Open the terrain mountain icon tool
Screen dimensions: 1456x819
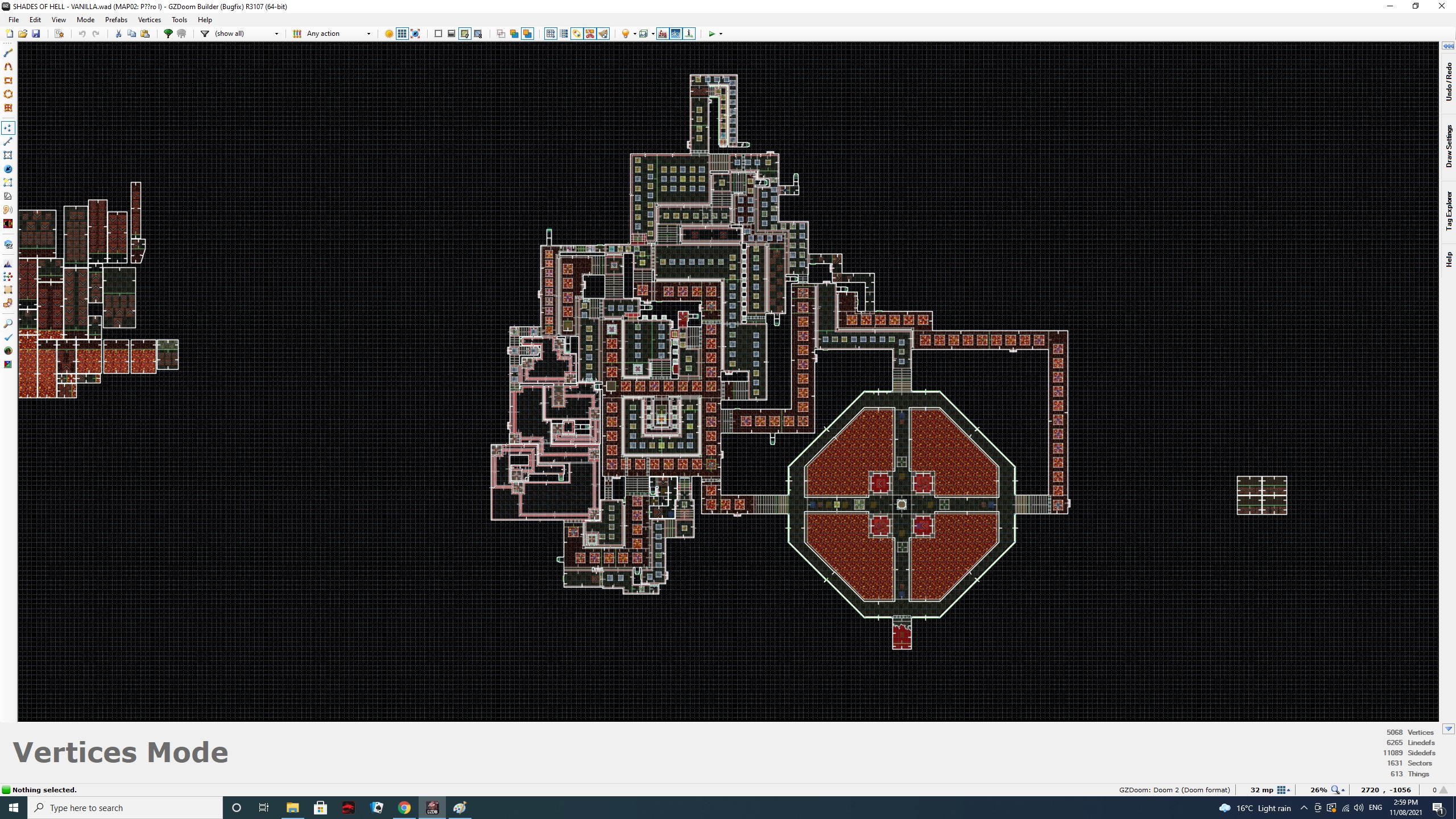(x=8, y=264)
